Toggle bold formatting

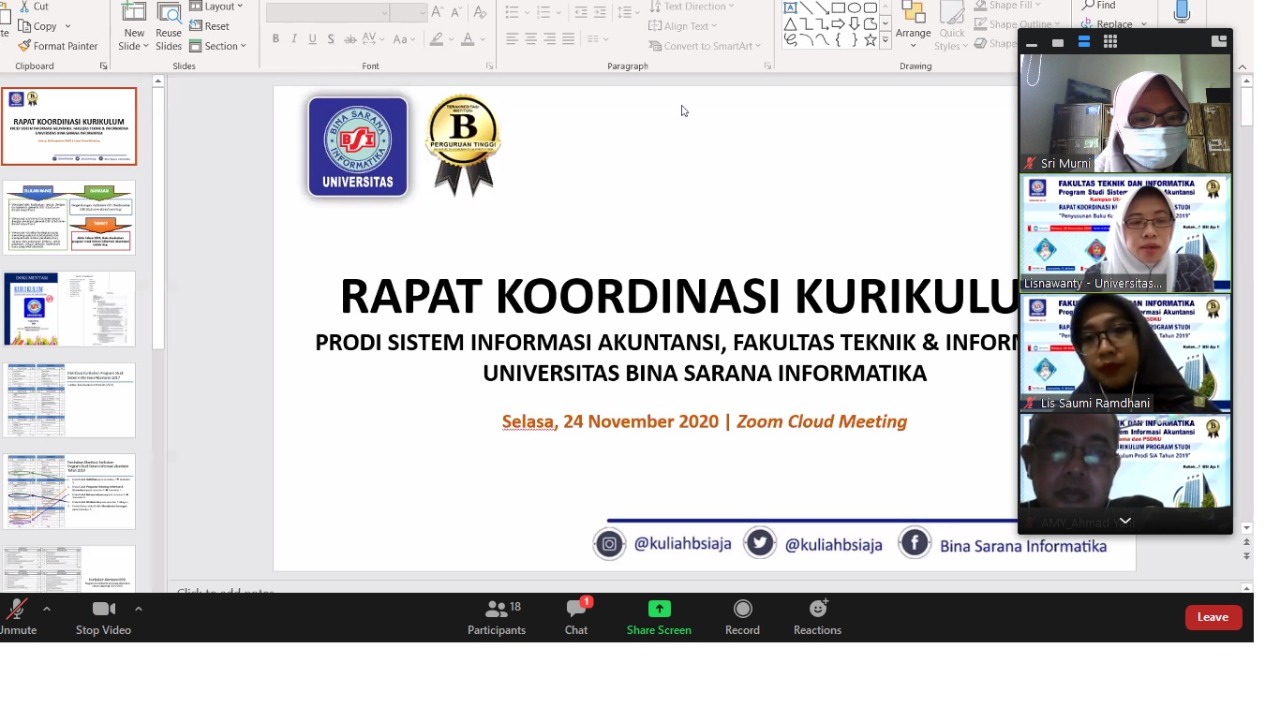tap(276, 38)
